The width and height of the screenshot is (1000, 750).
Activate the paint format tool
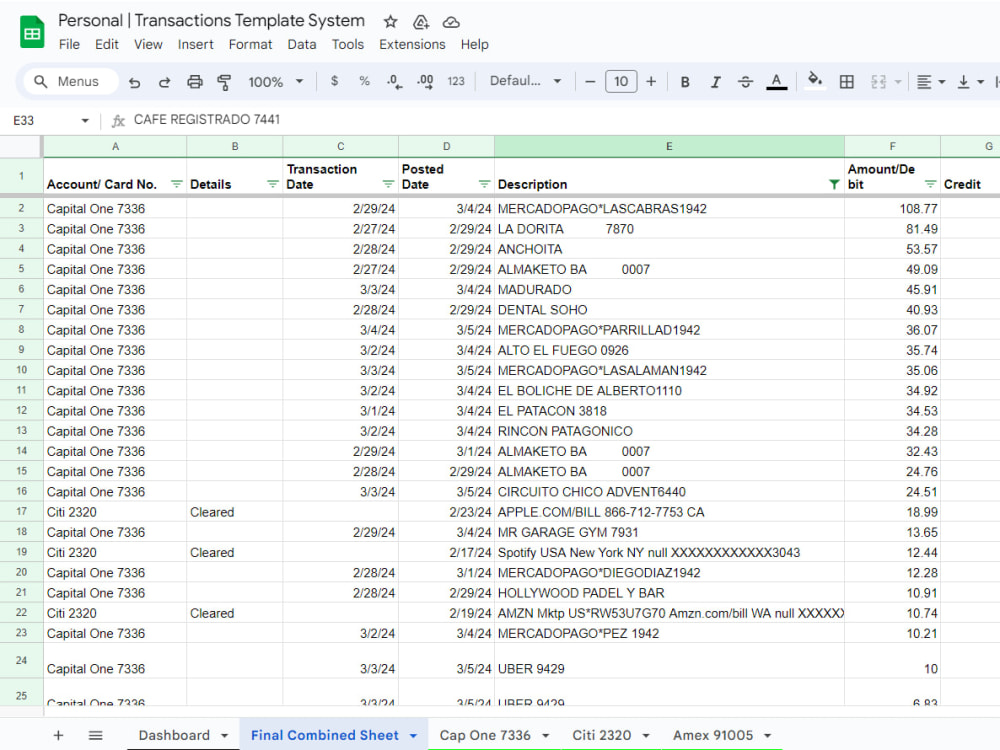tap(224, 82)
